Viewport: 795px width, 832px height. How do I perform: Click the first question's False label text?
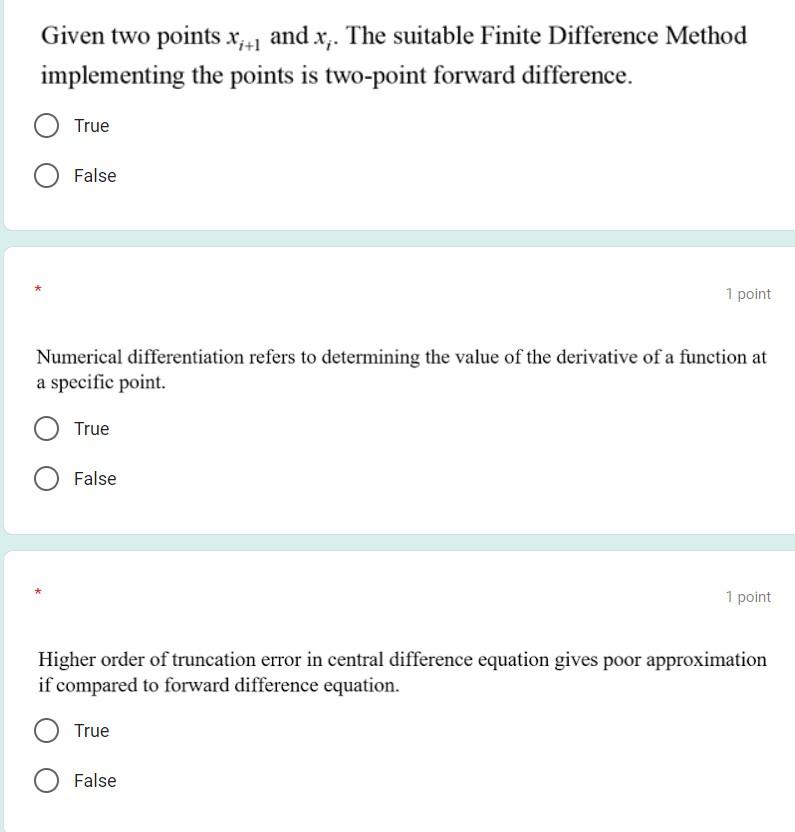[95, 176]
